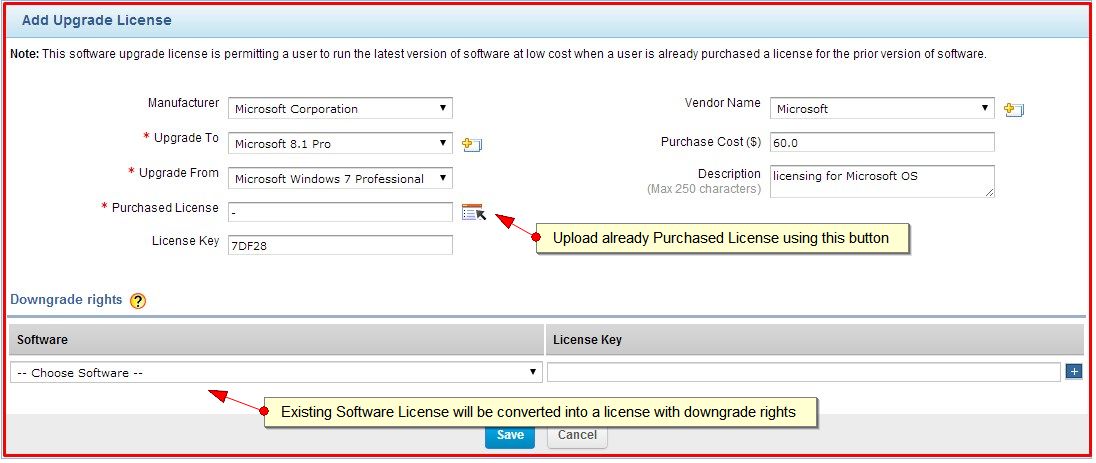The height and width of the screenshot is (463, 1096).
Task: Click the Software column header
Action: (277, 340)
